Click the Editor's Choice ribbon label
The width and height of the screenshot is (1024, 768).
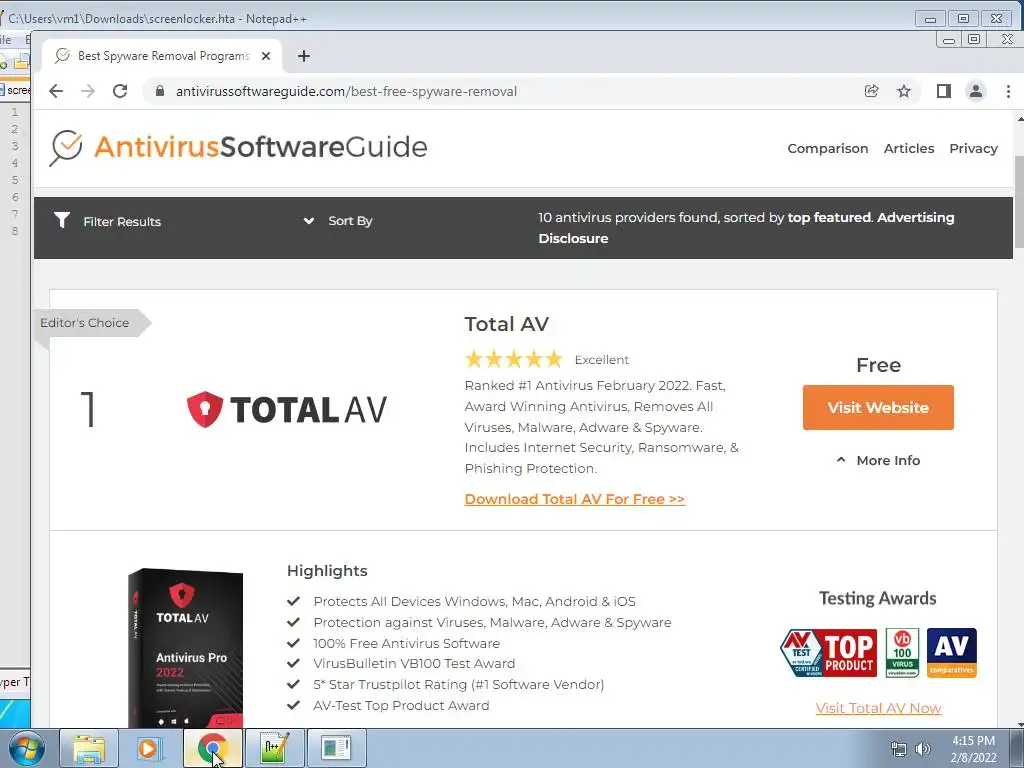85,323
